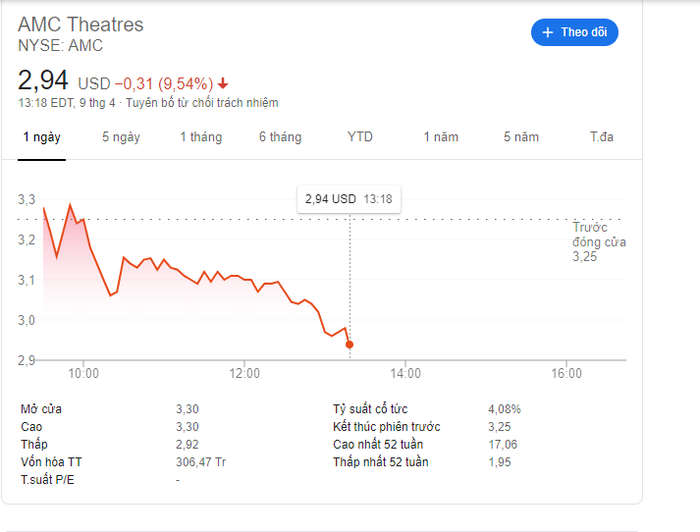Image resolution: width=700 pixels, height=532 pixels.
Task: Click the Thấp value 2,92
Action: tap(187, 445)
